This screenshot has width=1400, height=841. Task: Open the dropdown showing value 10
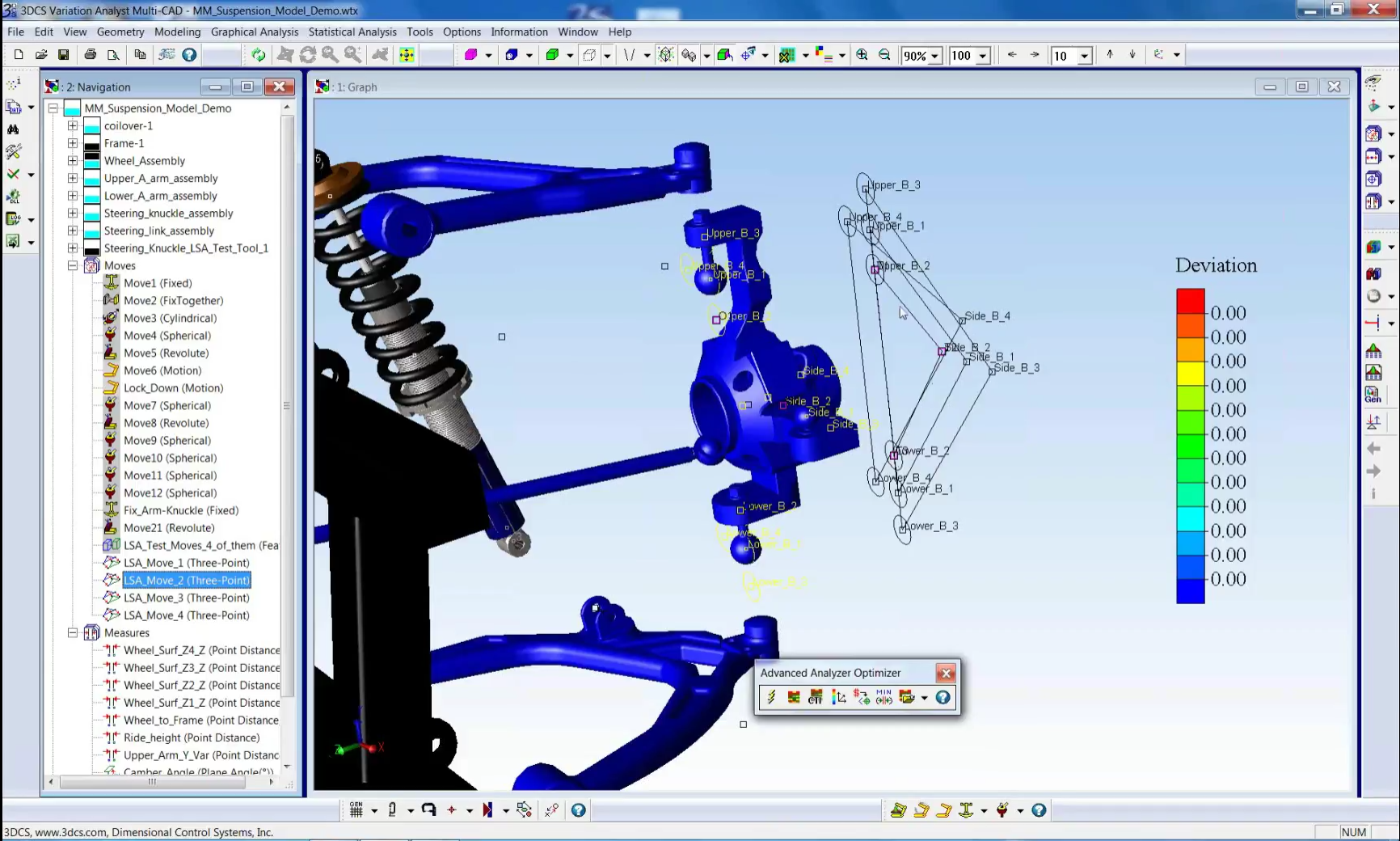point(1085,56)
